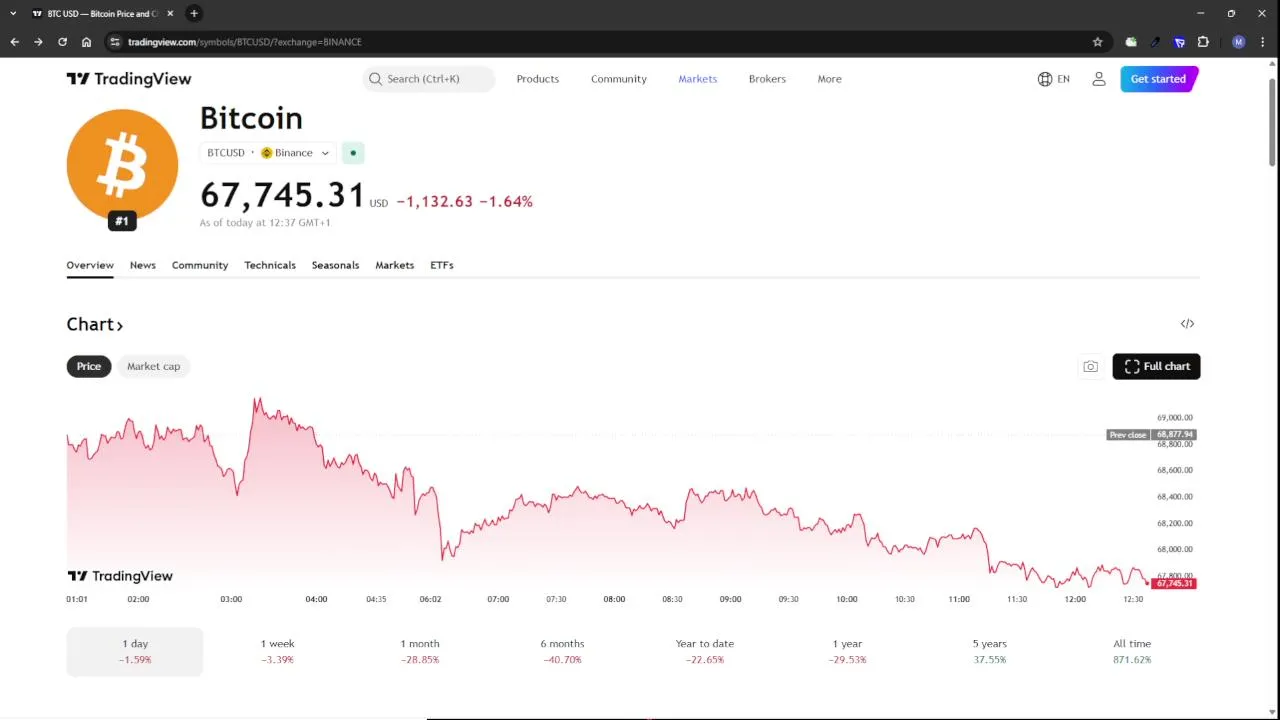Open the Markets menu in the header navigation
This screenshot has width=1280, height=720.
click(x=697, y=79)
